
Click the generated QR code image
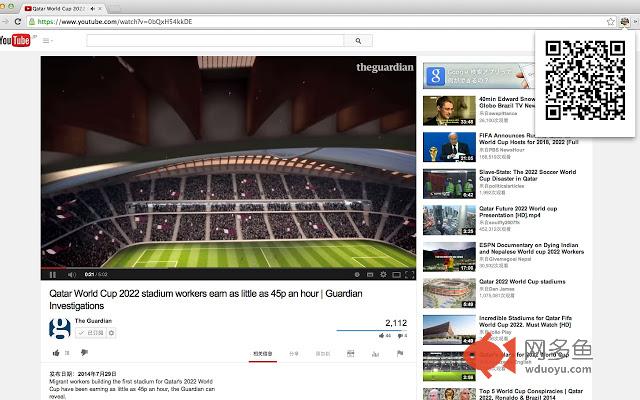[585, 80]
